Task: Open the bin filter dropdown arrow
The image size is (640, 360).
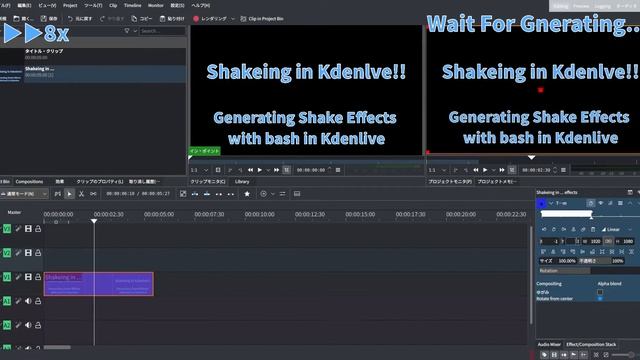Action: pyautogui.click(x=135, y=31)
